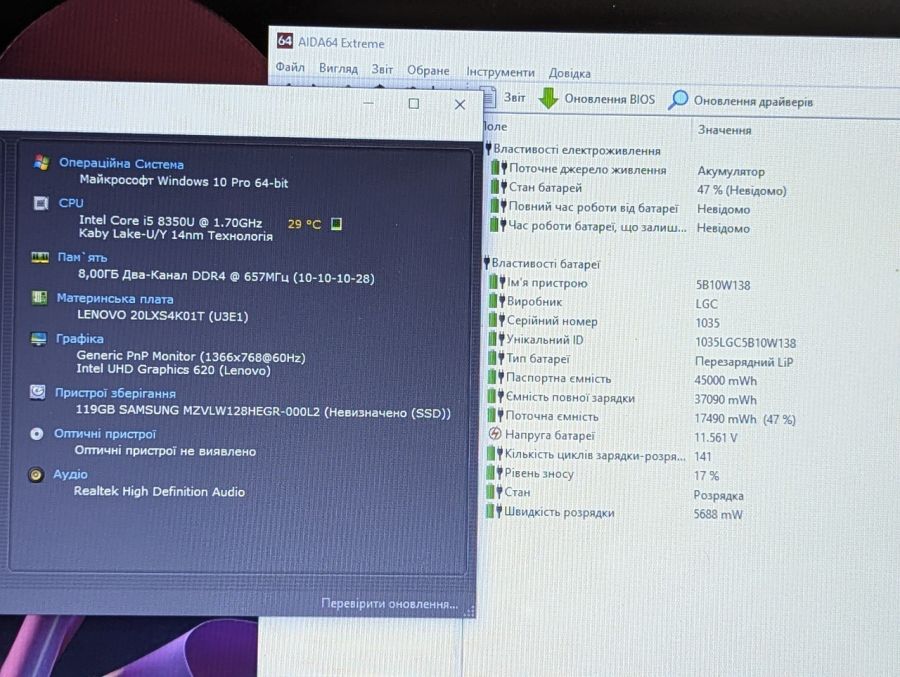Open the Файл menu in AIDA64
Image resolution: width=900 pixels, height=677 pixels.
coord(290,67)
